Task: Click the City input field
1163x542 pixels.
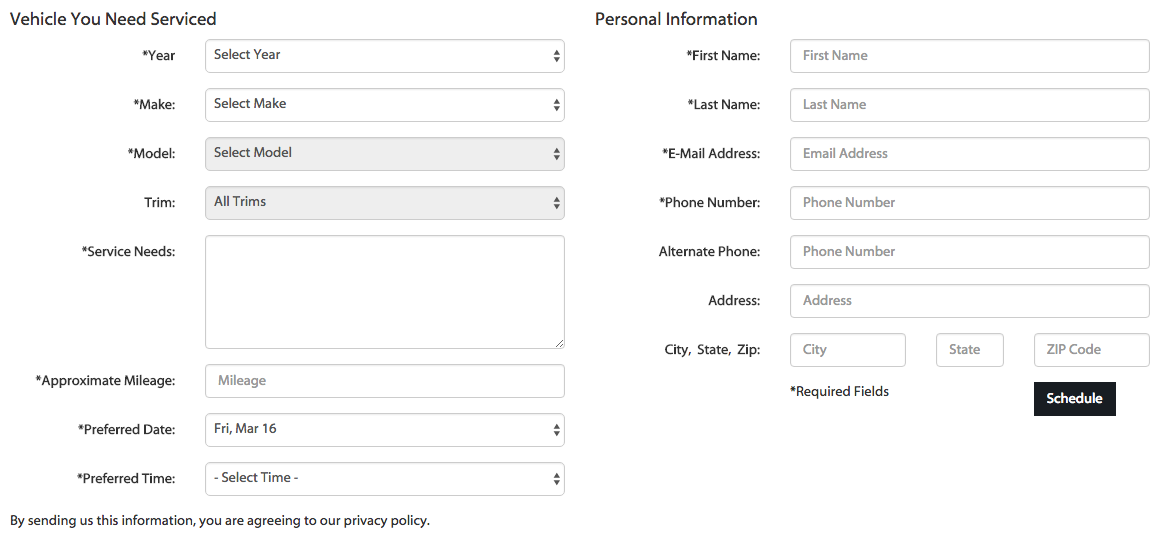Action: [x=847, y=350]
